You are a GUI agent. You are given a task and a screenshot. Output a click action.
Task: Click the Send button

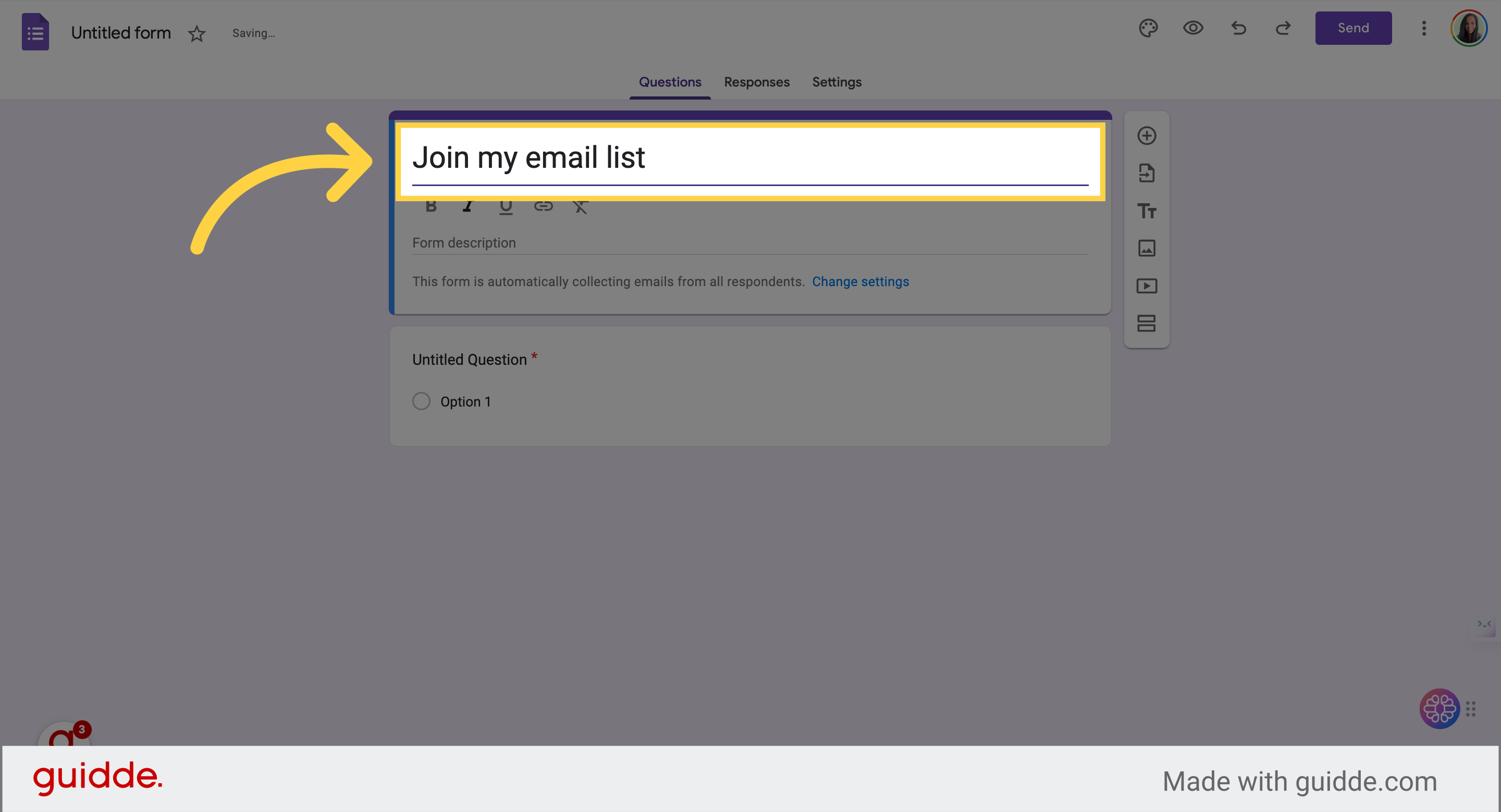[1353, 28]
